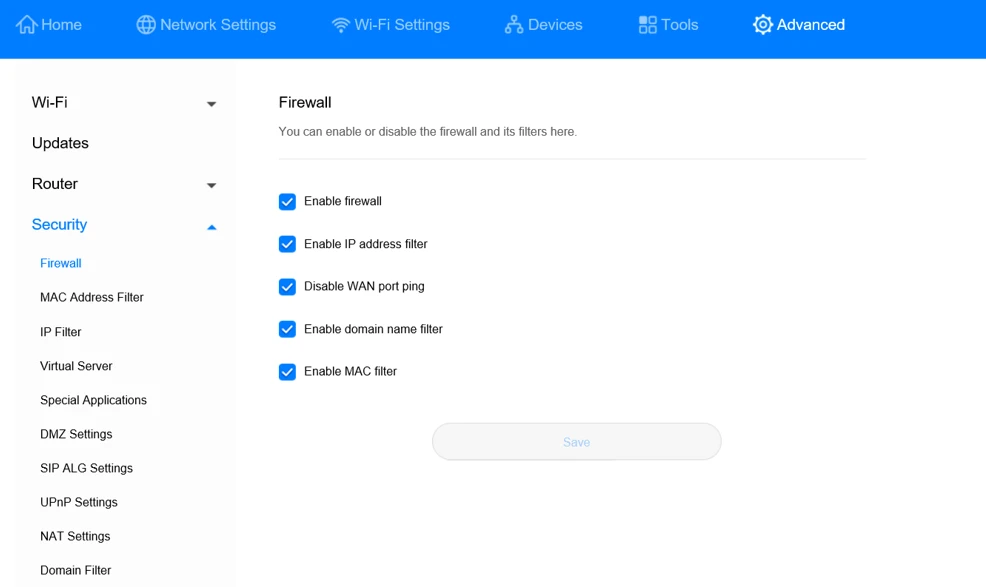The image size is (986, 587).
Task: Disable the Enable firewall checkbox
Action: pyautogui.click(x=287, y=201)
